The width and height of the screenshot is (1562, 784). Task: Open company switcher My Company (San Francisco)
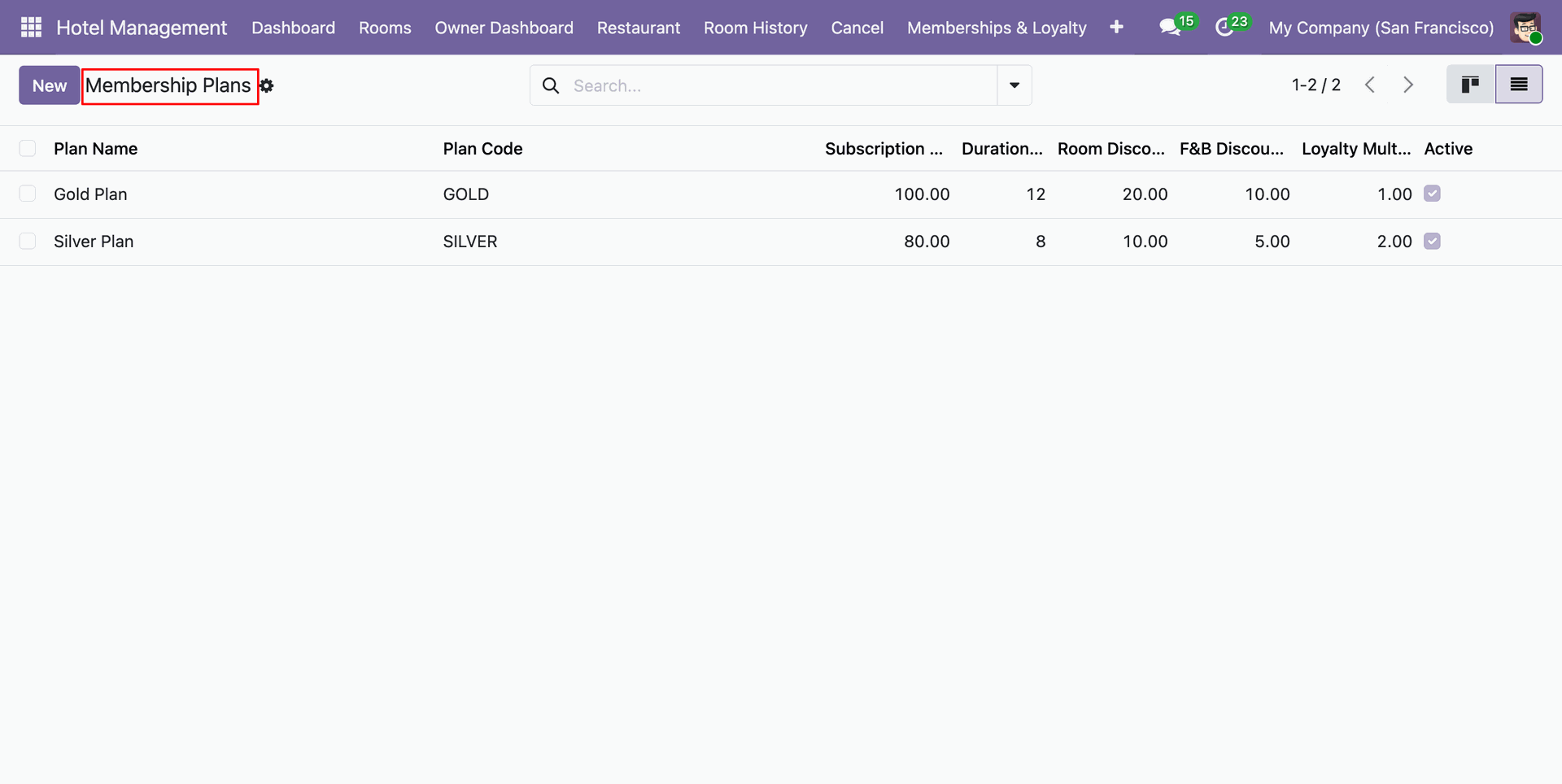(x=1381, y=28)
